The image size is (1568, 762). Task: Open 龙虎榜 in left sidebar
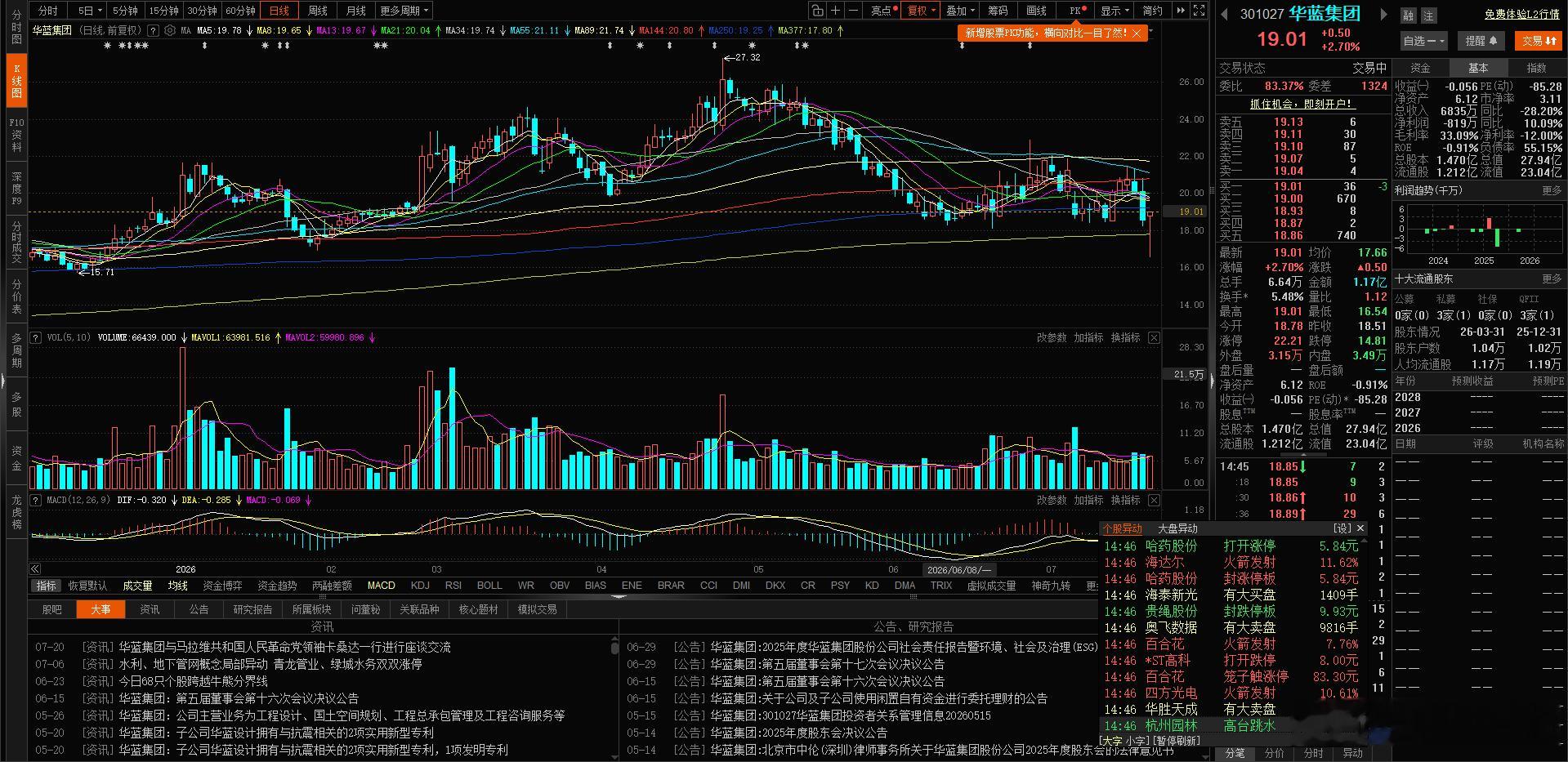[16, 512]
